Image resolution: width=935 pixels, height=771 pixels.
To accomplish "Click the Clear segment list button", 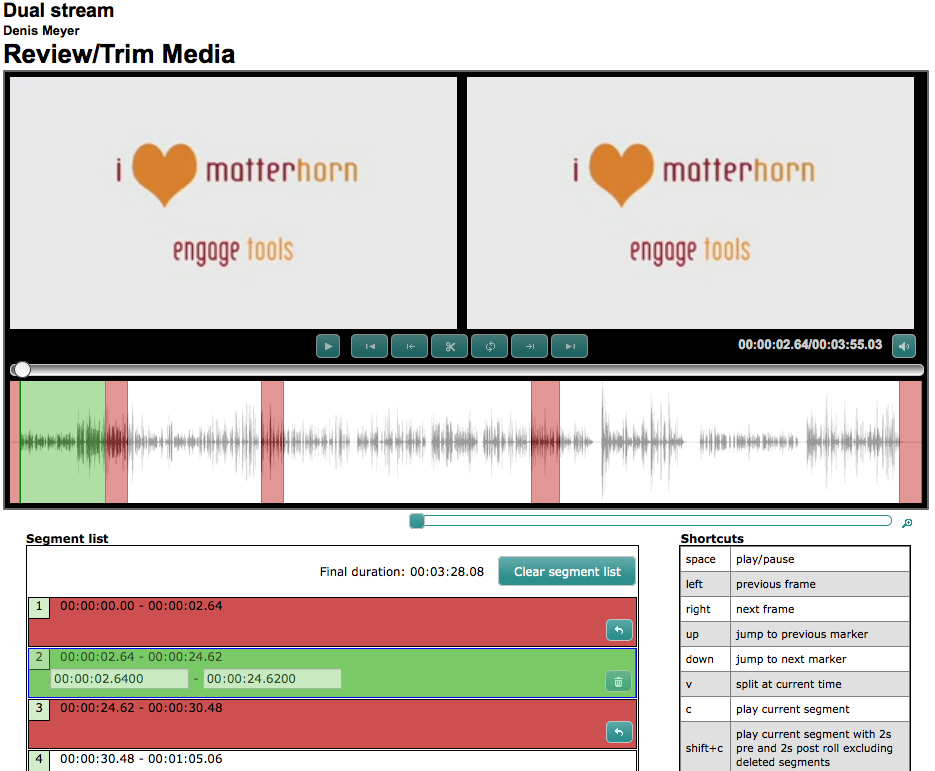I will (x=567, y=571).
